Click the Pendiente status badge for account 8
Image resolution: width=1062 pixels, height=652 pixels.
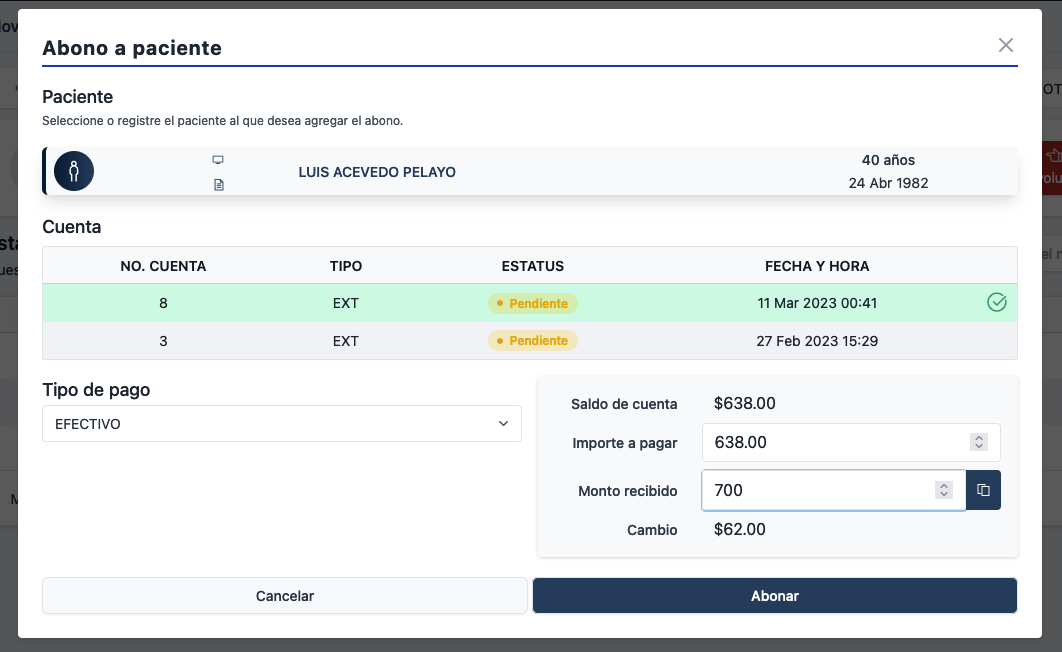533,303
